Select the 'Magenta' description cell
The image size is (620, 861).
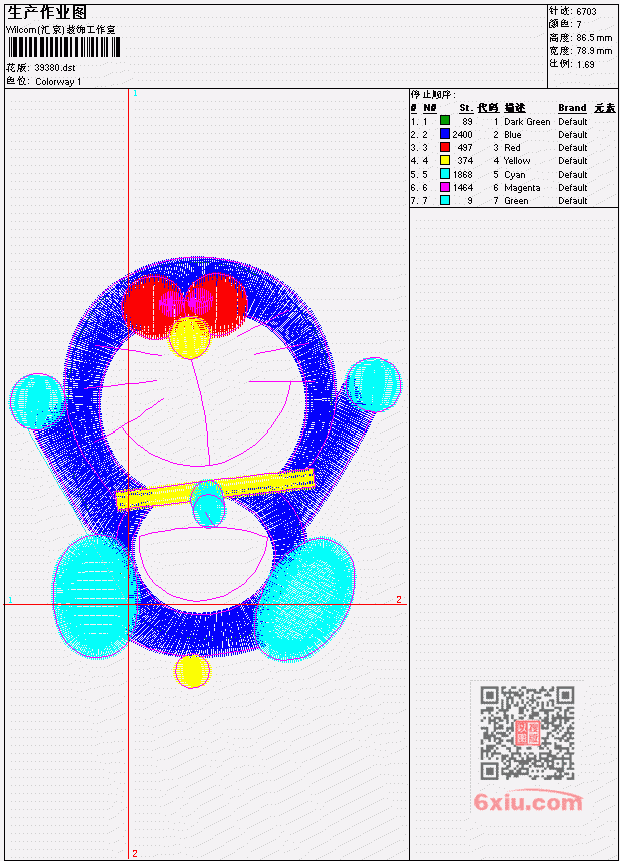522,187
